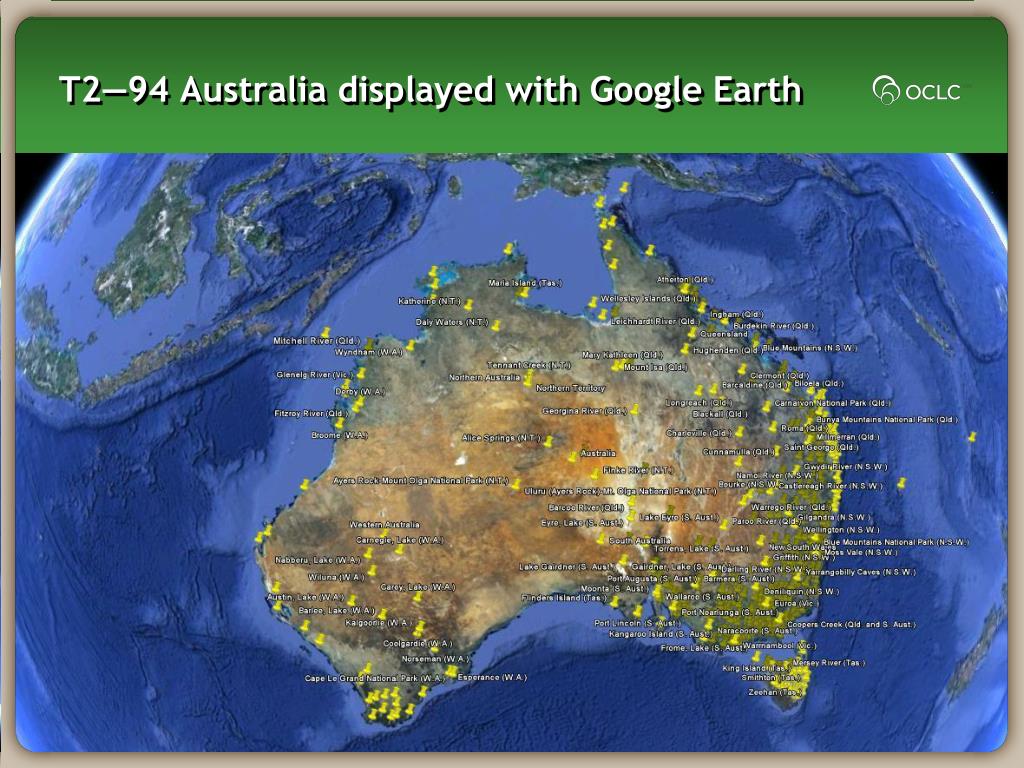Select the Coopers Creek (Qld. and S. Aust.) label

[852, 624]
